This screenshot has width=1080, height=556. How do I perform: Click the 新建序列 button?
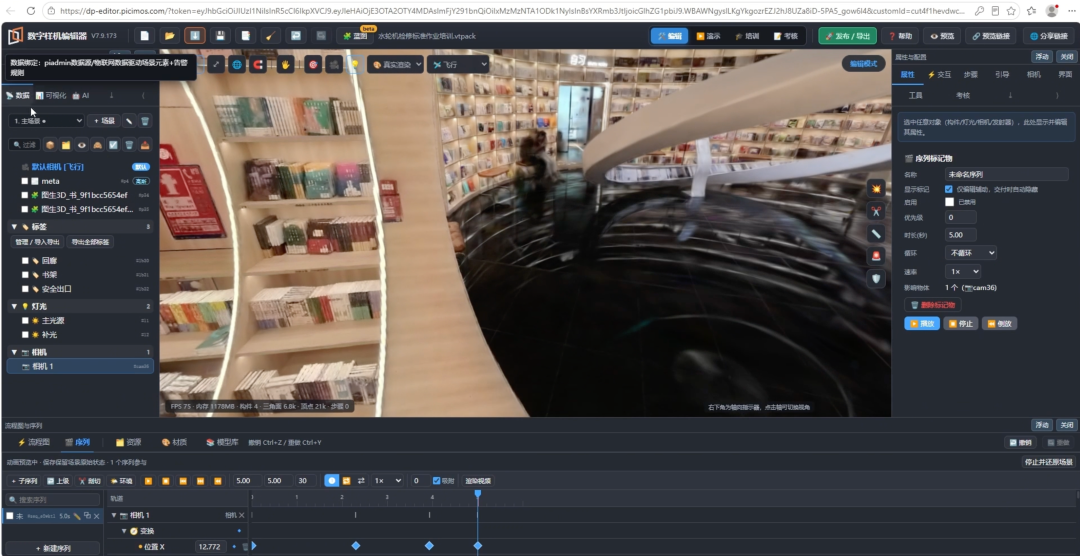tap(52, 548)
